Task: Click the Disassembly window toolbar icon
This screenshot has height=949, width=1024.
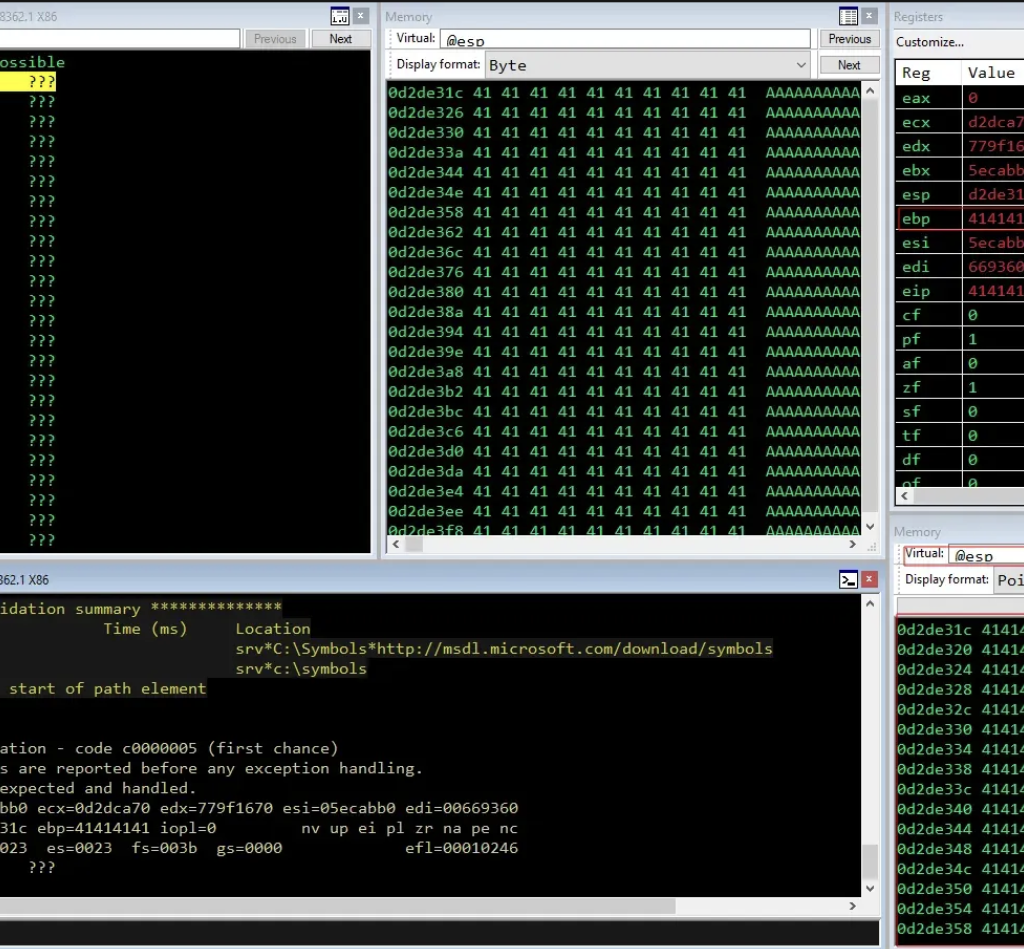Action: coord(340,16)
